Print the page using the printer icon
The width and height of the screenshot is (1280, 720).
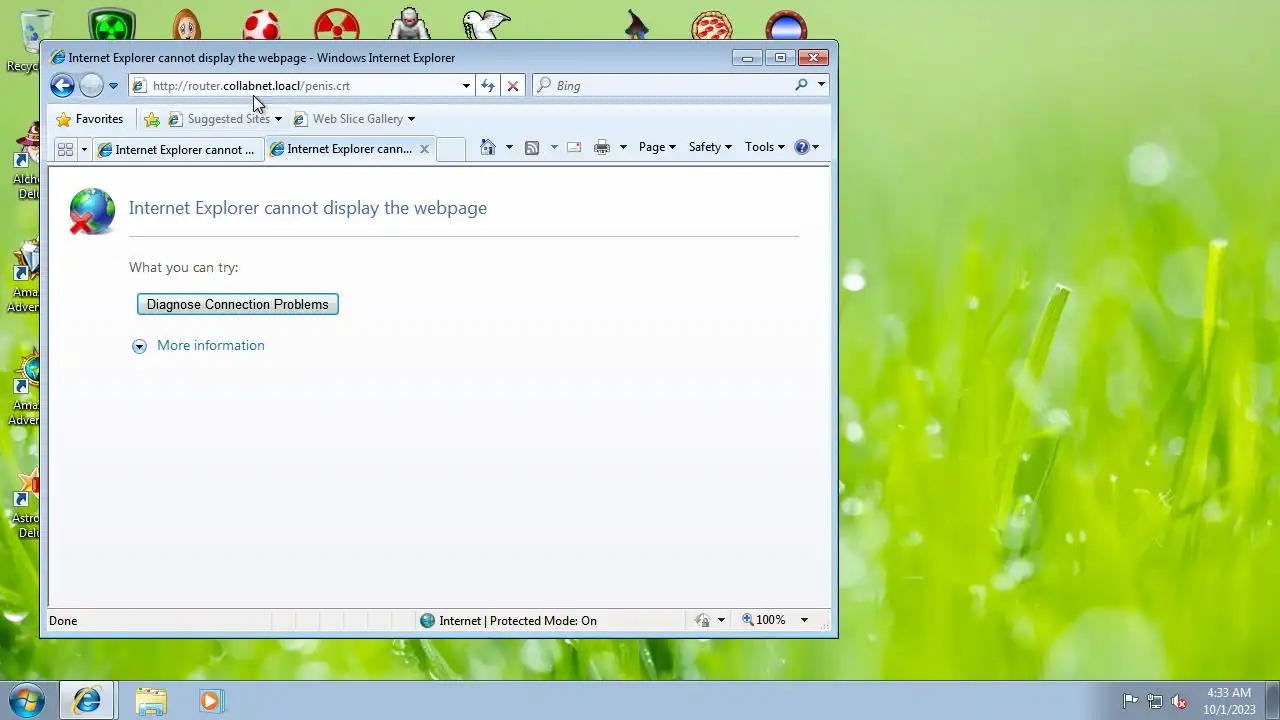click(x=602, y=147)
